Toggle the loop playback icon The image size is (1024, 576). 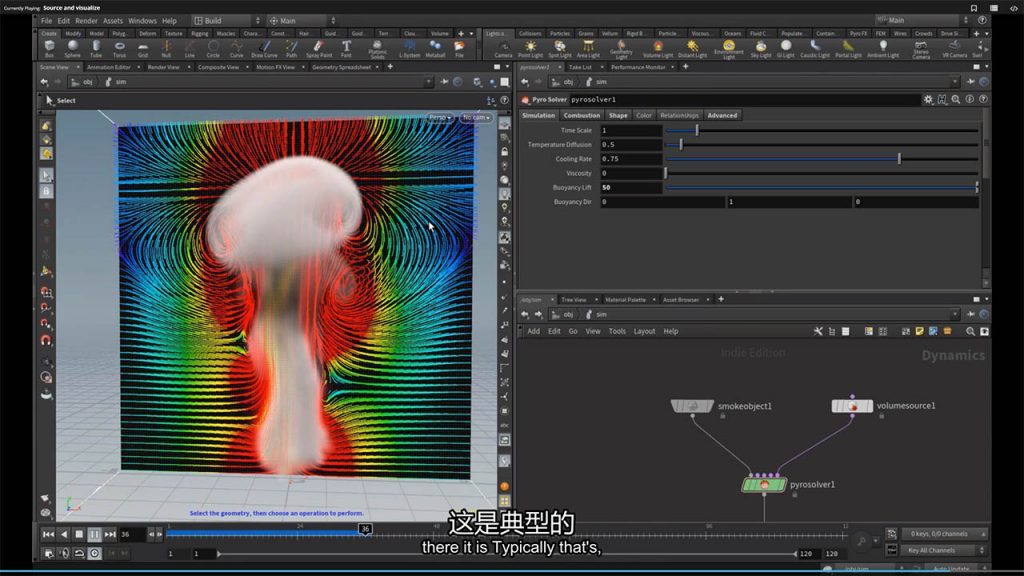pyautogui.click(x=79, y=553)
